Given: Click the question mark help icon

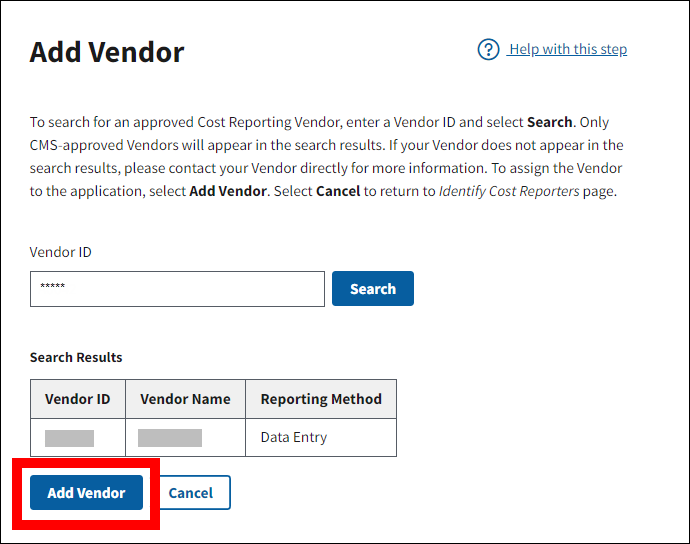Looking at the screenshot, I should [x=488, y=50].
